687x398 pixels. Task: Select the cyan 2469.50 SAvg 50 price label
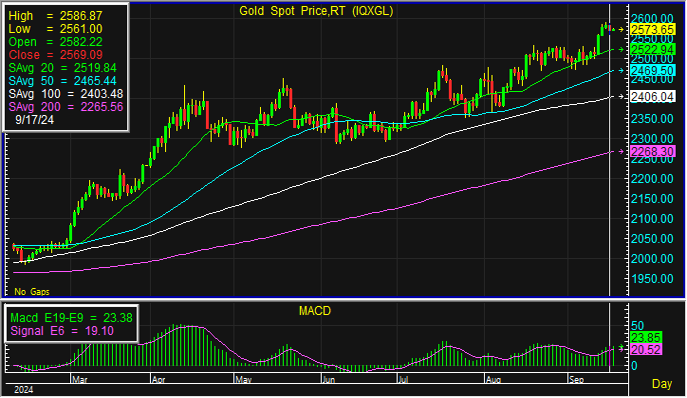652,71
